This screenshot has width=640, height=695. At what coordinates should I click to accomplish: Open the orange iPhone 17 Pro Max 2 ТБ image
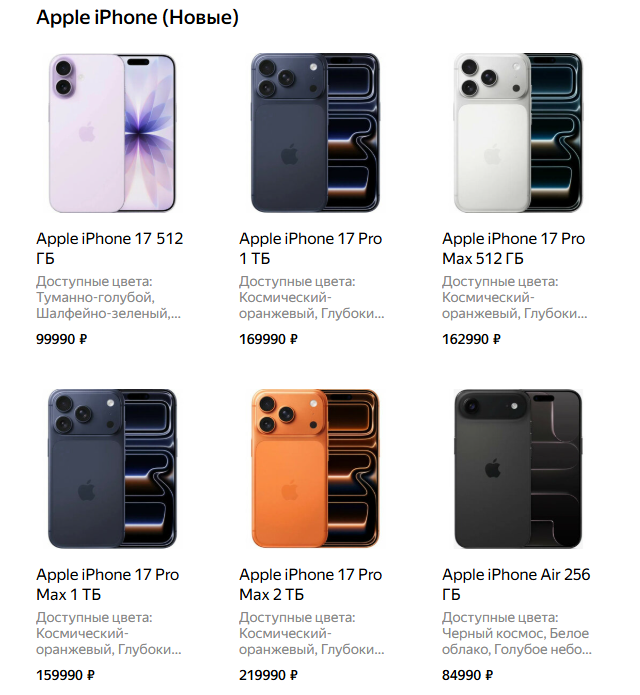(x=315, y=469)
